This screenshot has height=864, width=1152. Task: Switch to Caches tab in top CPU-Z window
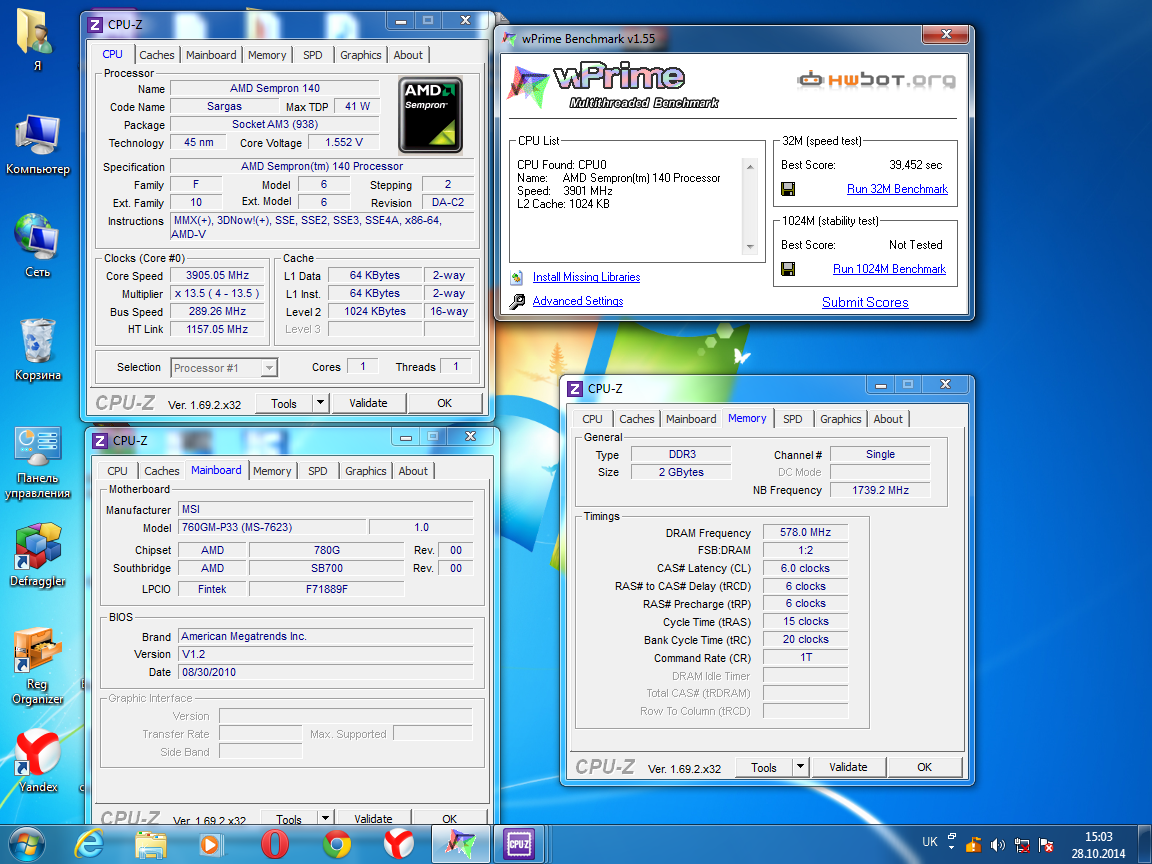pyautogui.click(x=156, y=55)
